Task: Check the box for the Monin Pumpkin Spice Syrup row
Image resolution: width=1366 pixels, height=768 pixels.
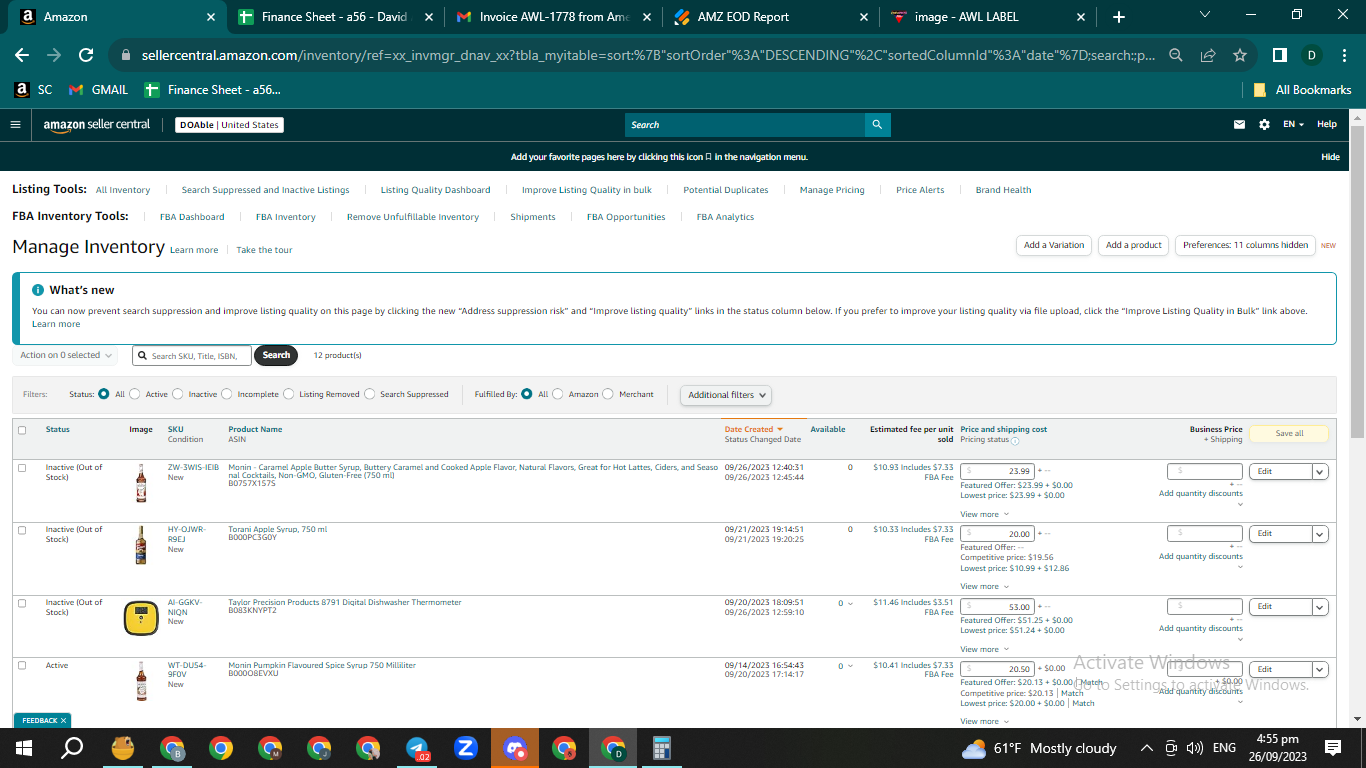Action: point(22,665)
